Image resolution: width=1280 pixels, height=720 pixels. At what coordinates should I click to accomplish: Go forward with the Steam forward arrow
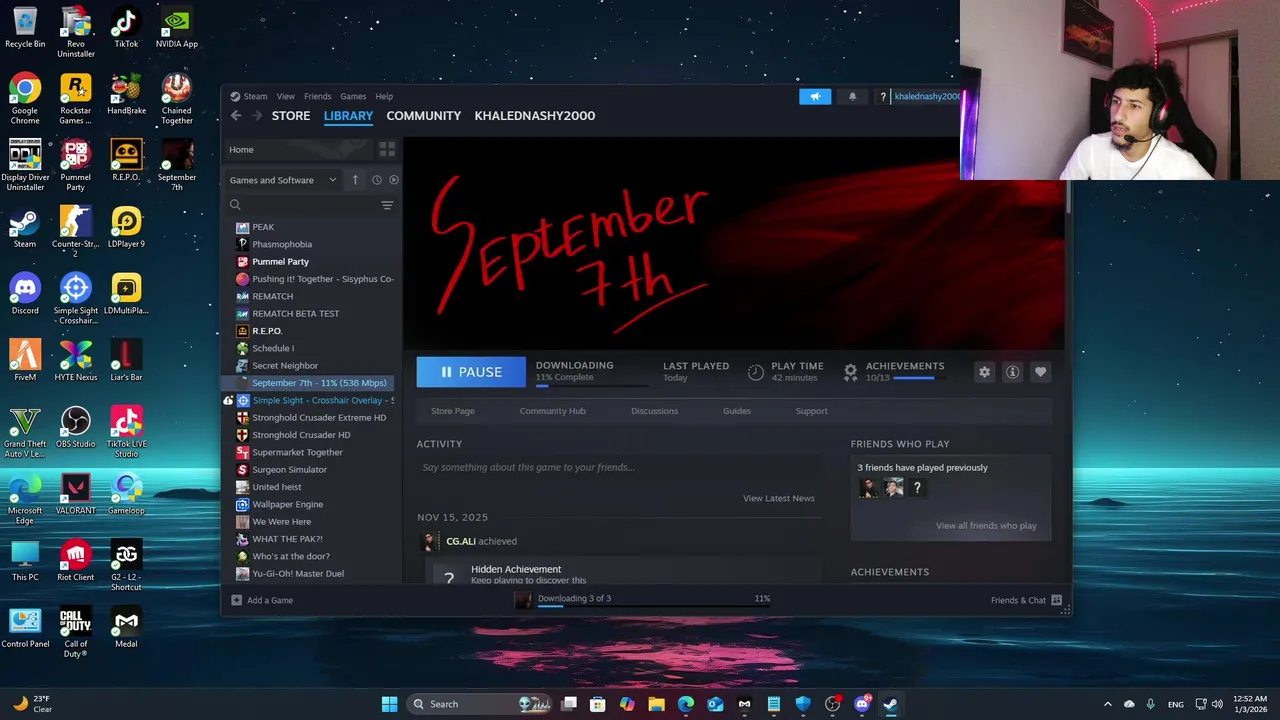tap(257, 116)
